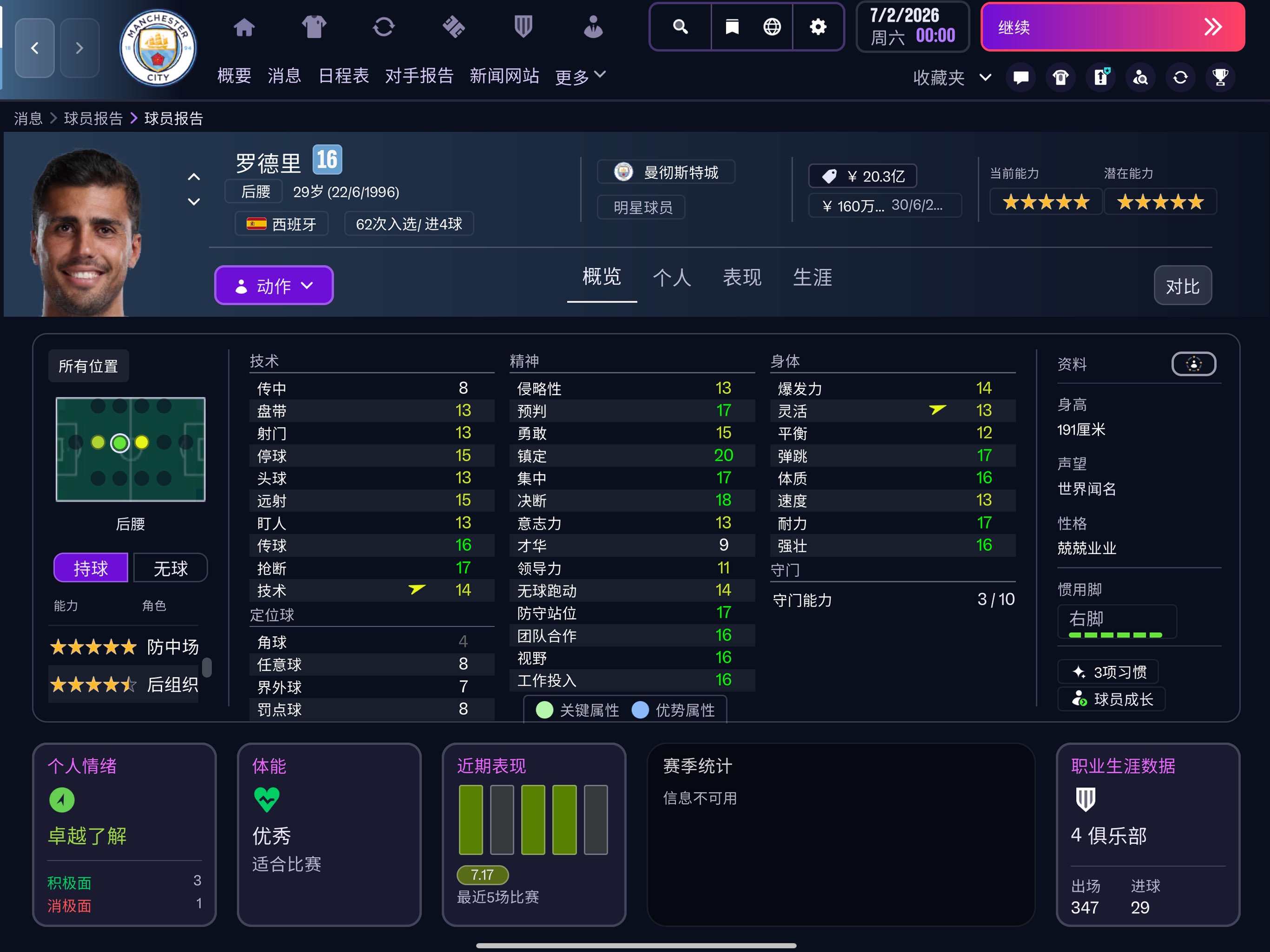
Task: Click the 潜在能力 star rating
Action: (x=1160, y=202)
